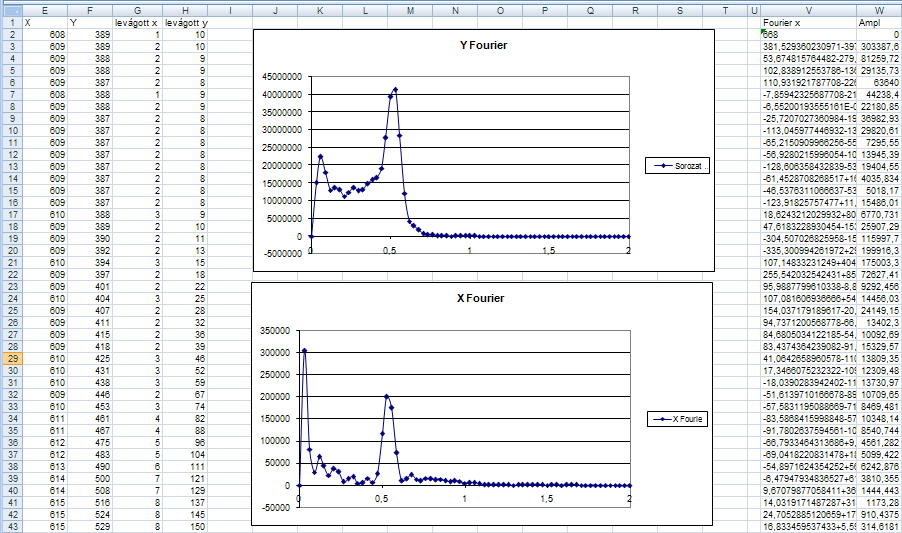Select Fourier x cell -304,507026825958
902x533 pixels.
click(809, 239)
